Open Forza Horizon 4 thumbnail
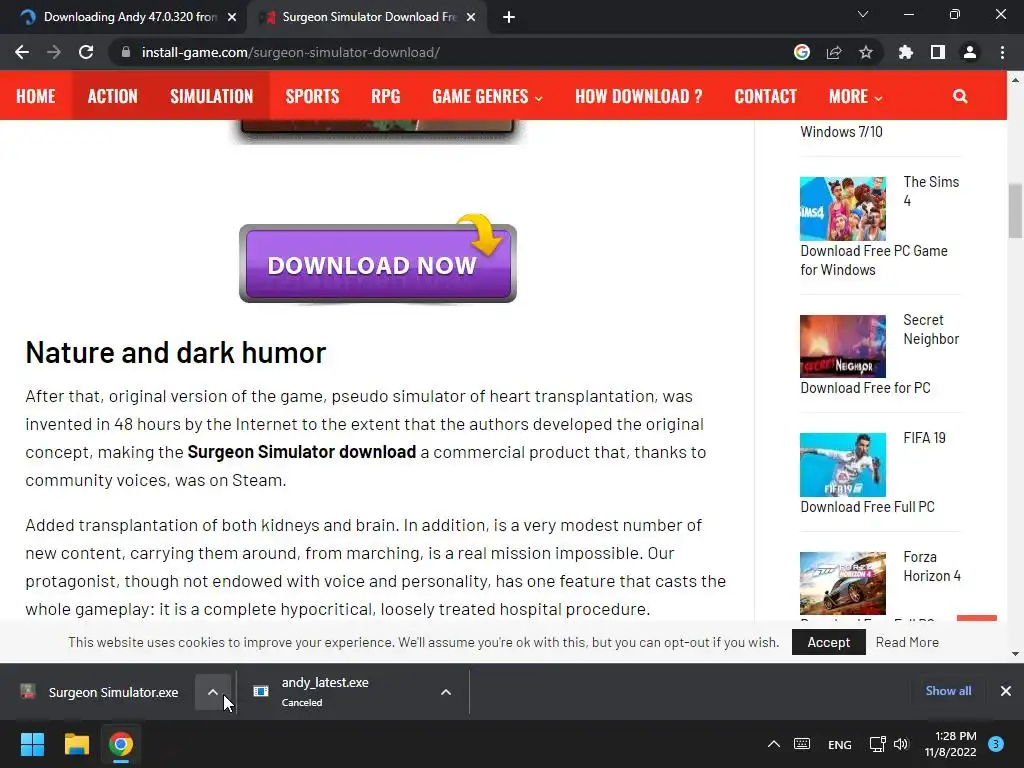This screenshot has height=768, width=1024. pyautogui.click(x=843, y=583)
